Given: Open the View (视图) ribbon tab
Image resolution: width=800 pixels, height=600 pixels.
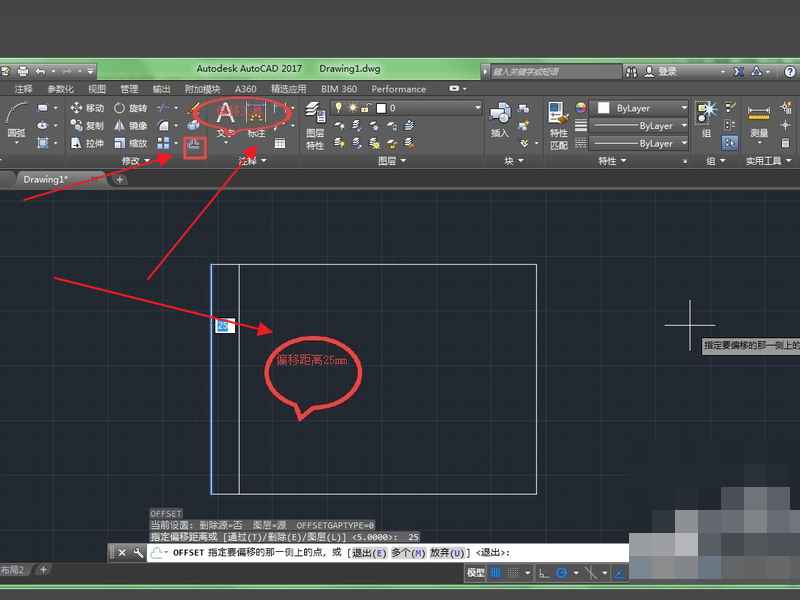Looking at the screenshot, I should coord(96,89).
